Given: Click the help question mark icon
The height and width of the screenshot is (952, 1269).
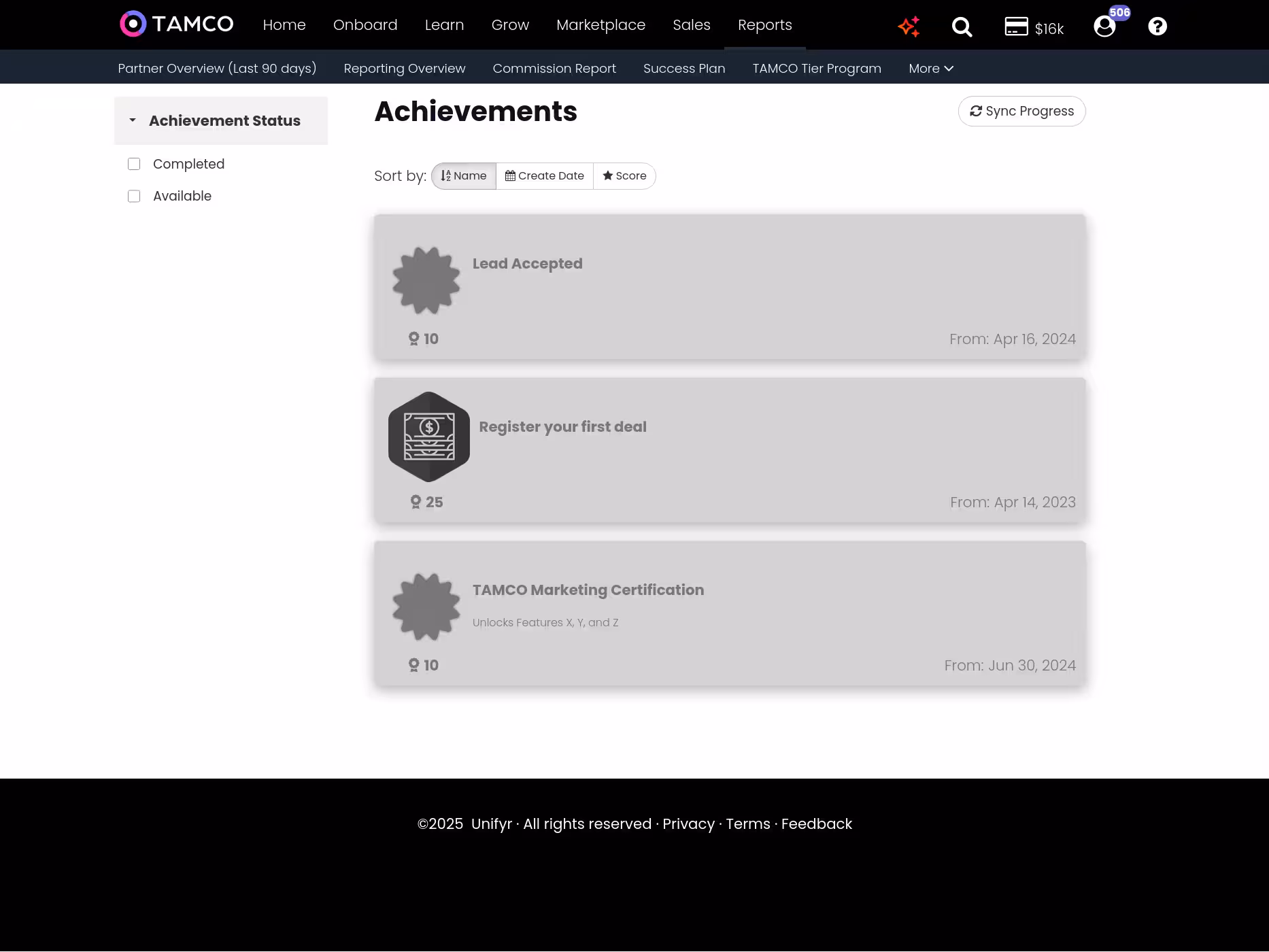Looking at the screenshot, I should (1157, 27).
